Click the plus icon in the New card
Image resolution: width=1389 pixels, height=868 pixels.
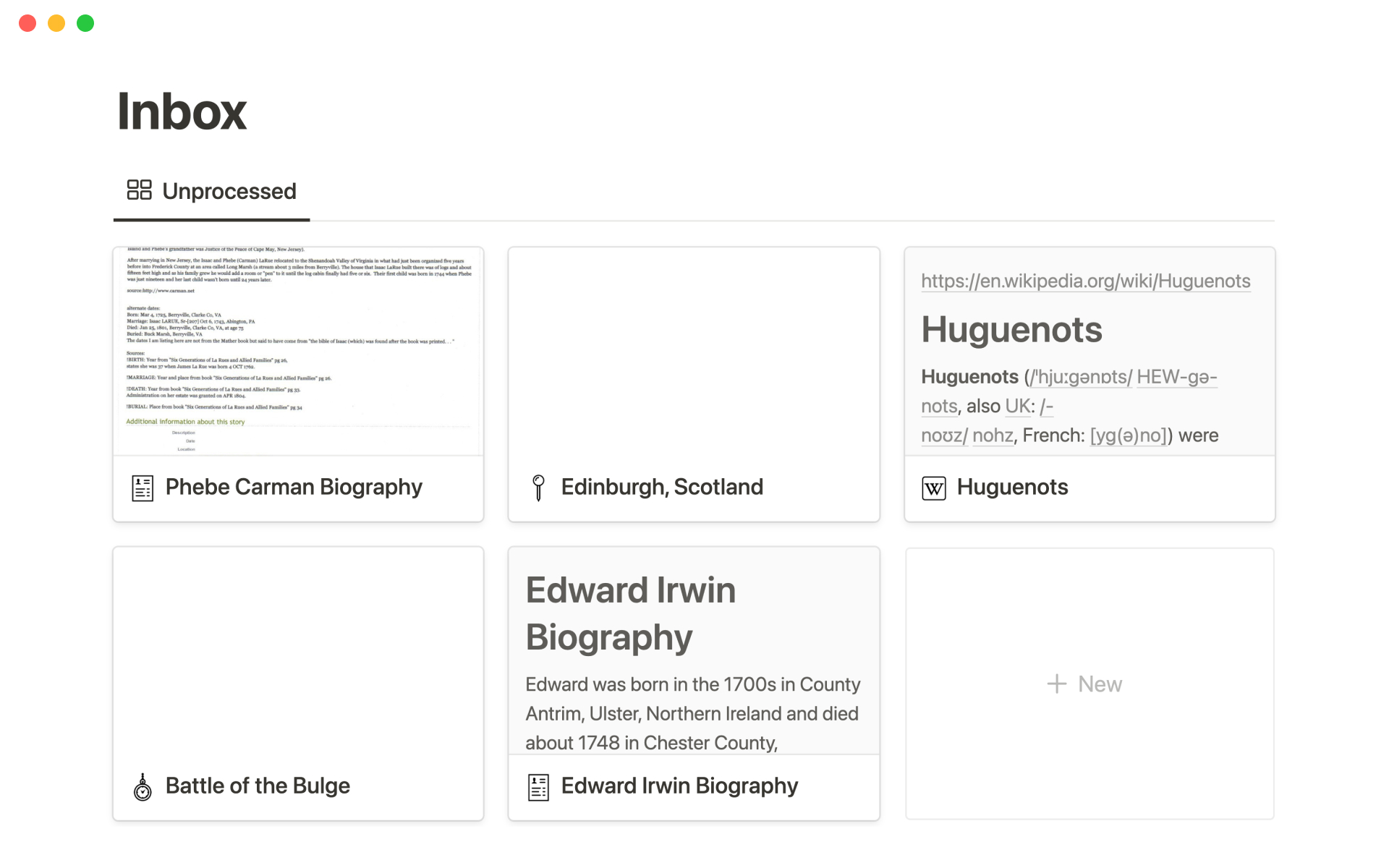coord(1056,684)
